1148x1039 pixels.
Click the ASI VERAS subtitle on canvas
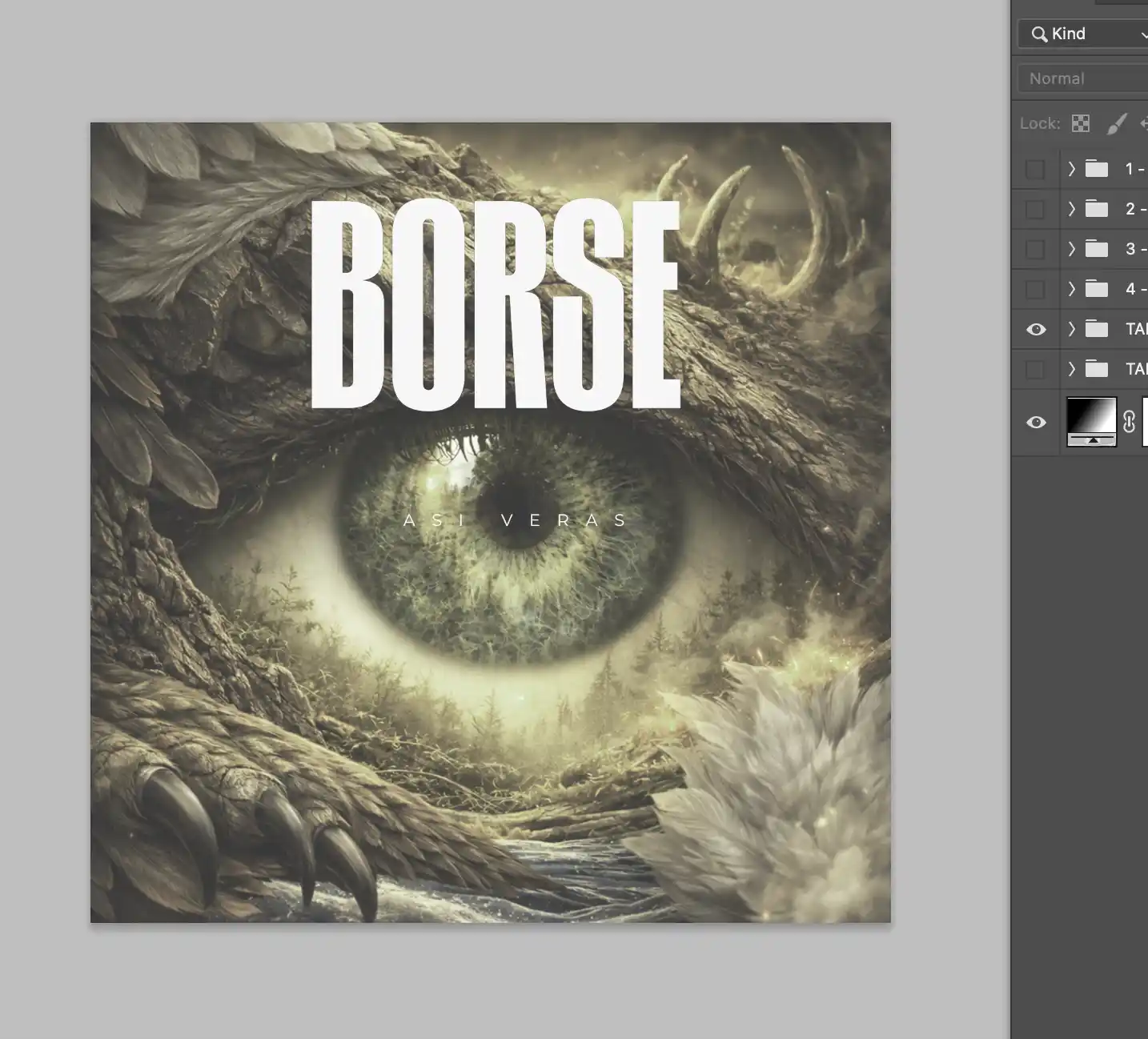[516, 520]
